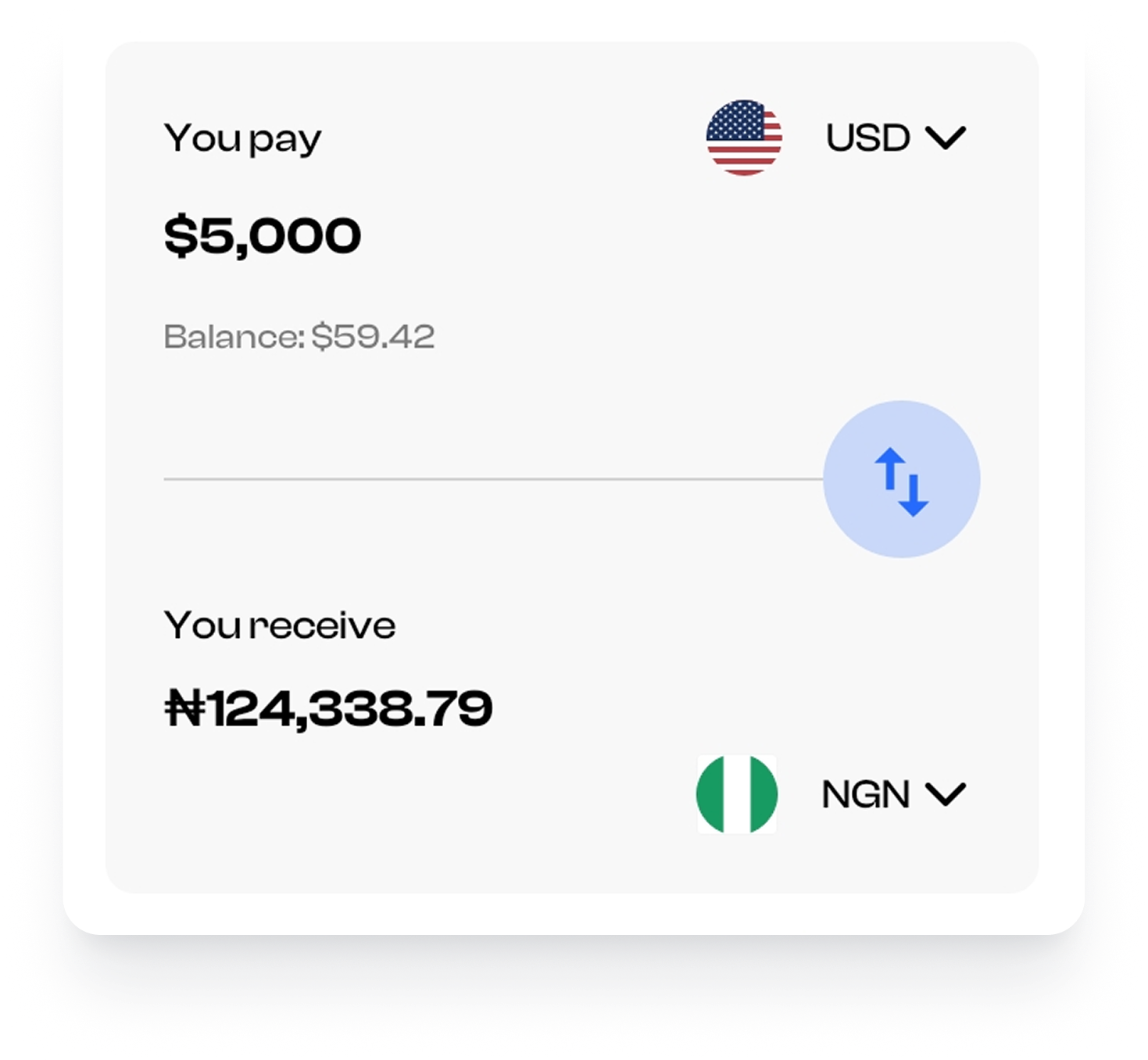Click the United States flag icon
Image resolution: width=1148 pixels, height=1060 pixels.
(x=744, y=138)
